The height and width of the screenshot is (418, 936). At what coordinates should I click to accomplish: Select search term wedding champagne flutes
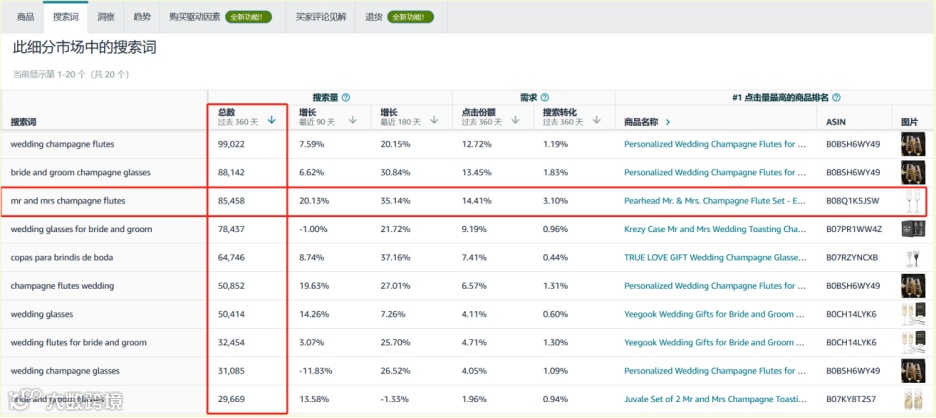click(x=62, y=144)
